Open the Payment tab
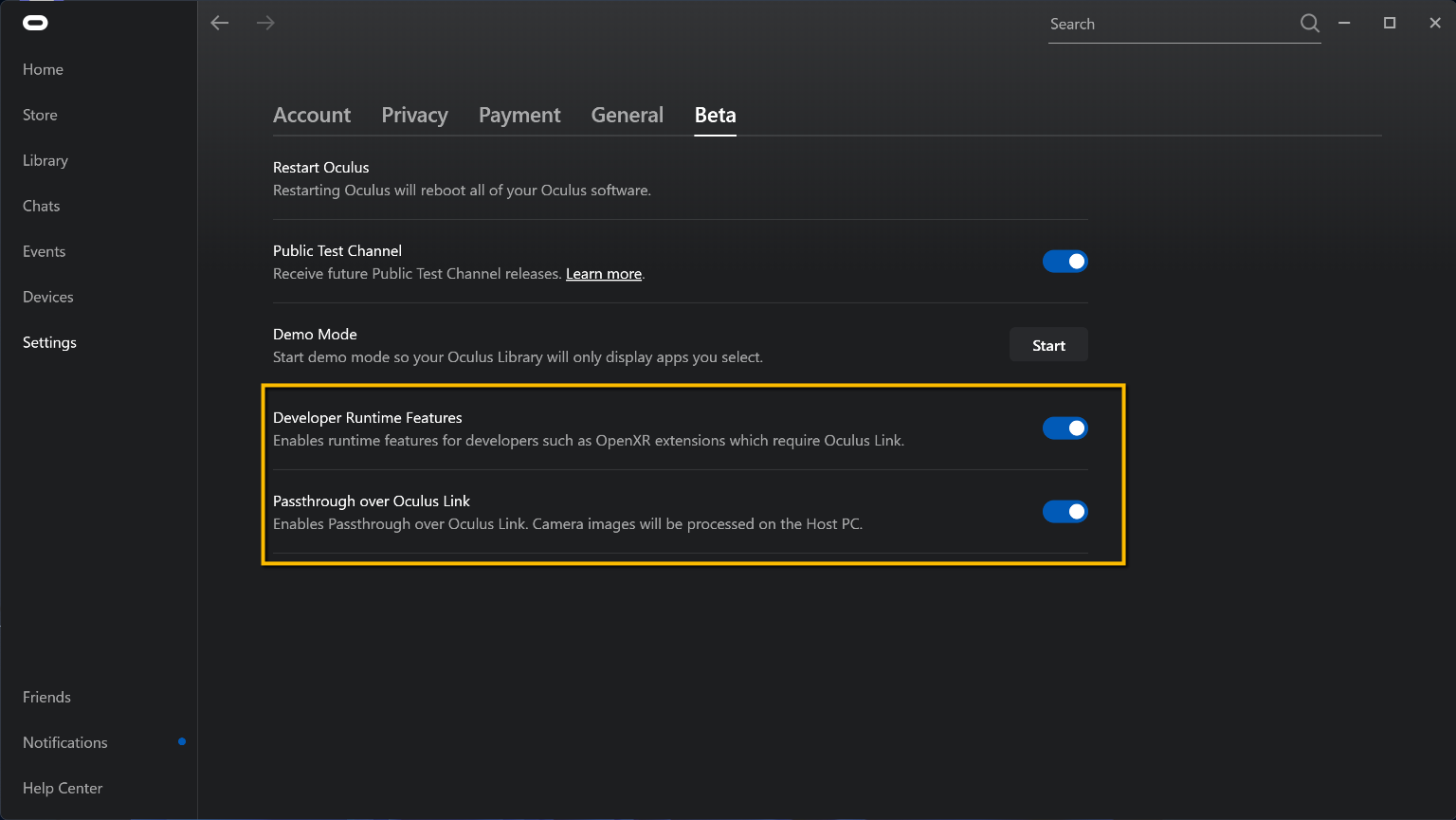The width and height of the screenshot is (1456, 820). pos(519,115)
